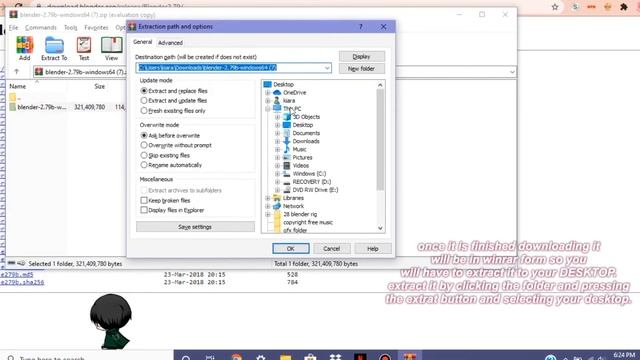Expand the Network tree node

[268, 206]
